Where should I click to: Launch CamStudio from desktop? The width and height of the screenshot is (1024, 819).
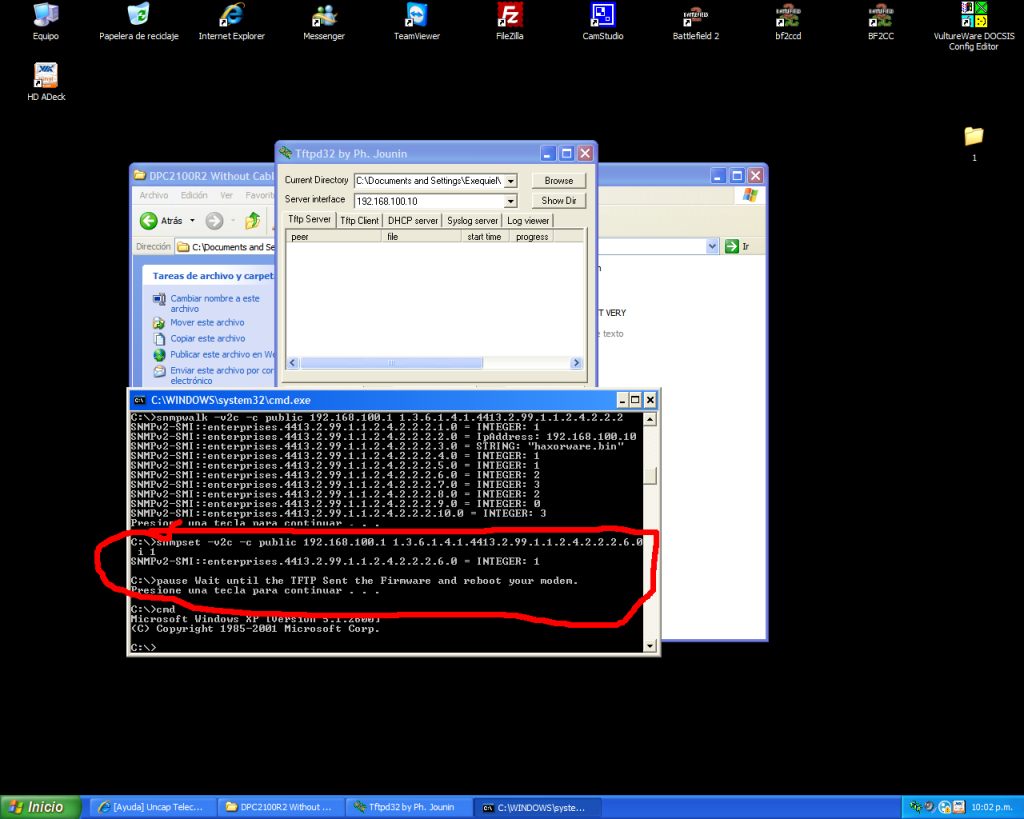coord(602,16)
